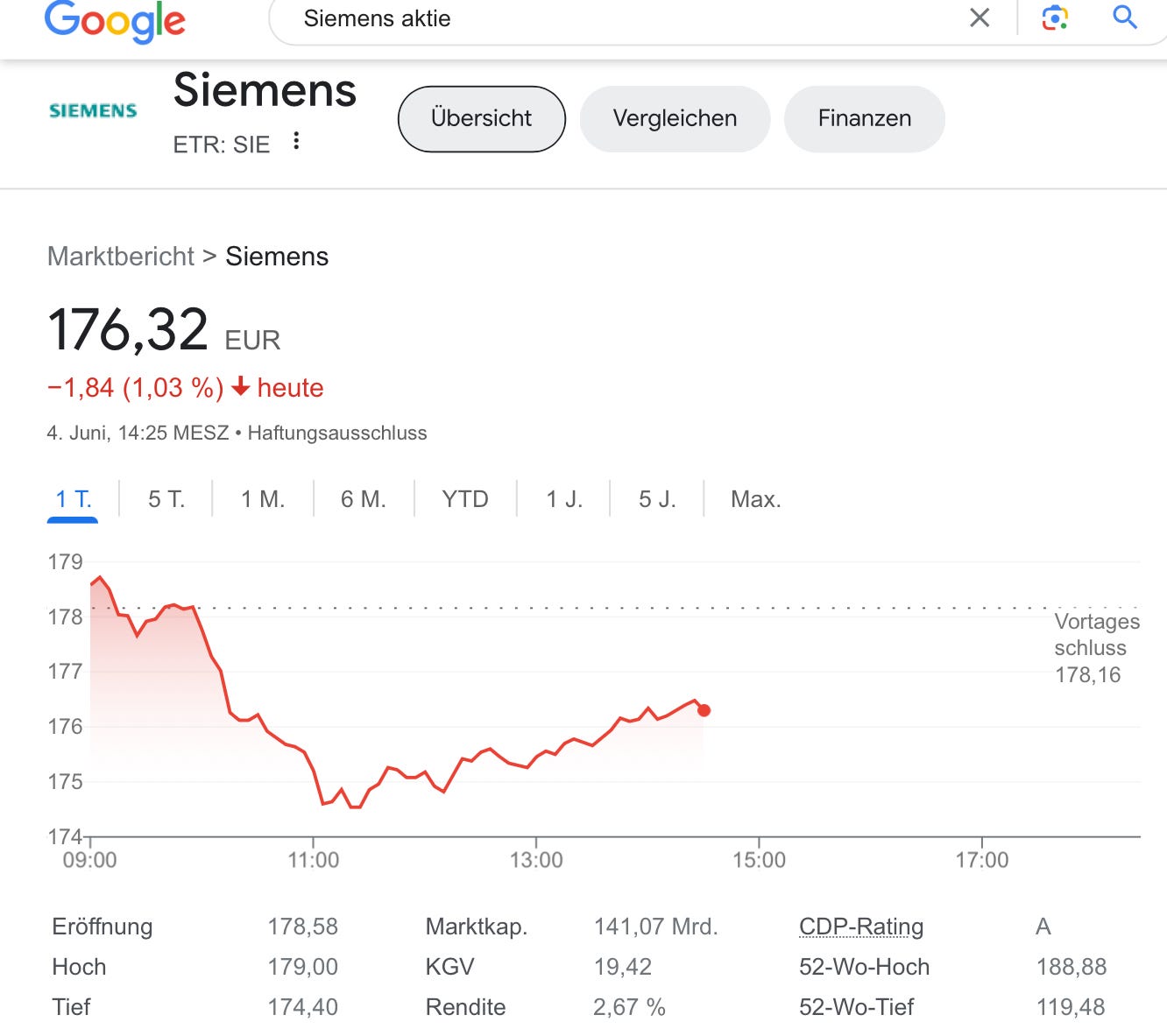The height and width of the screenshot is (1036, 1167).
Task: Select the Übersicht tab
Action: [x=481, y=118]
